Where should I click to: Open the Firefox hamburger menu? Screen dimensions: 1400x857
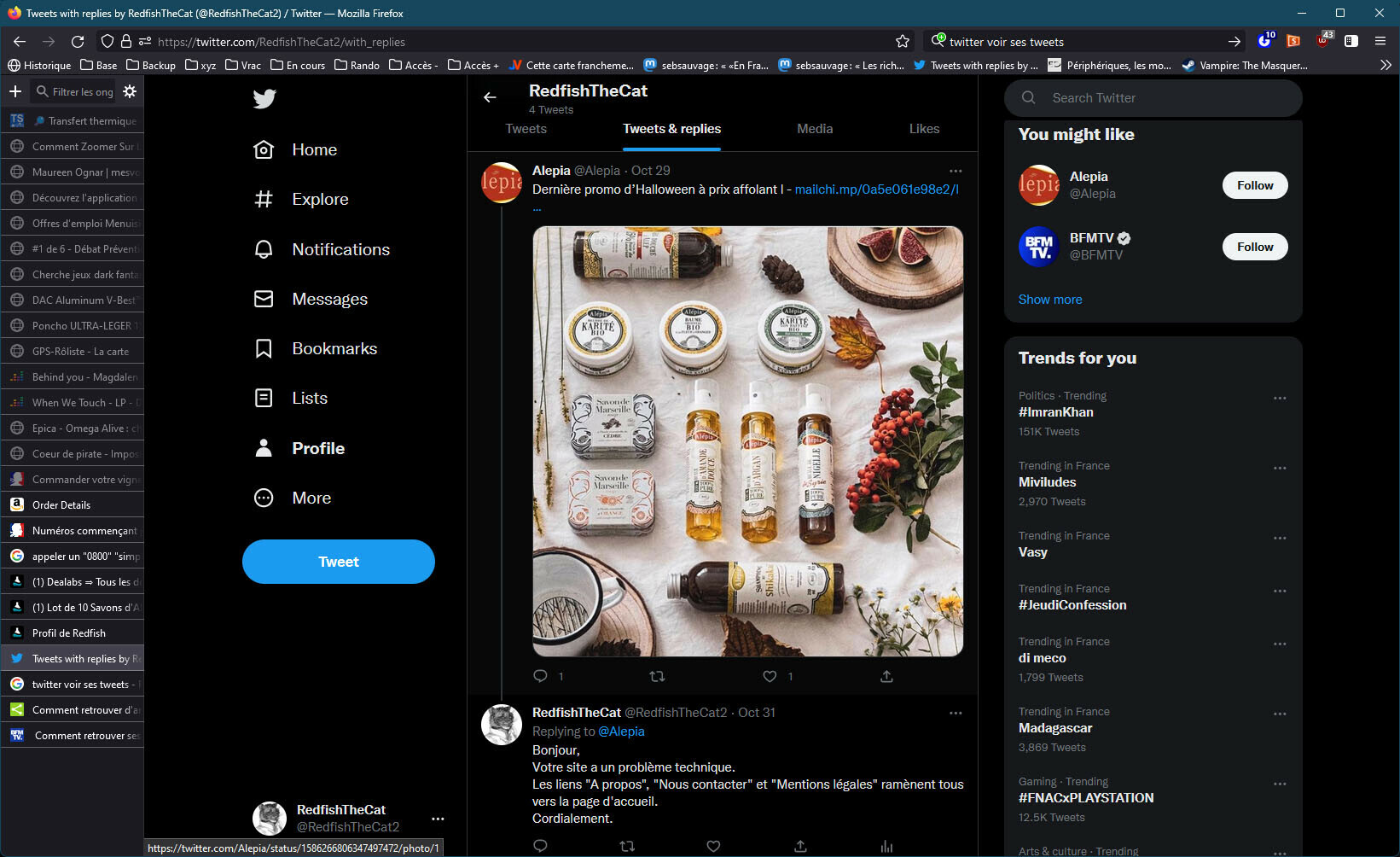click(x=1380, y=41)
